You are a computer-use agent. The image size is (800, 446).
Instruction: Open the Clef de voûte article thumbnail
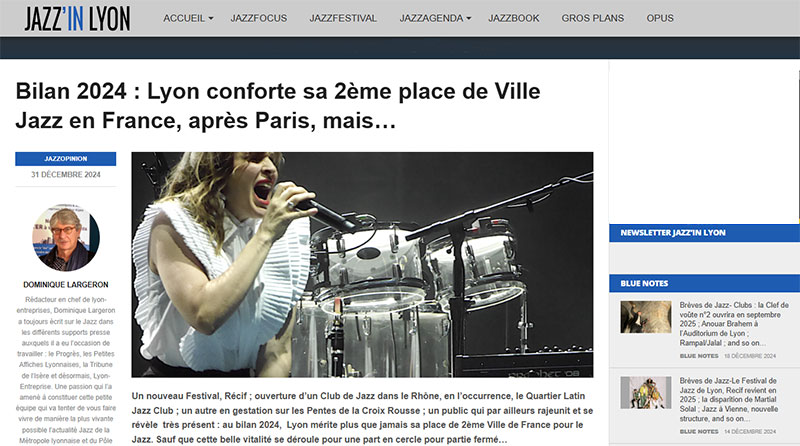[646, 317]
